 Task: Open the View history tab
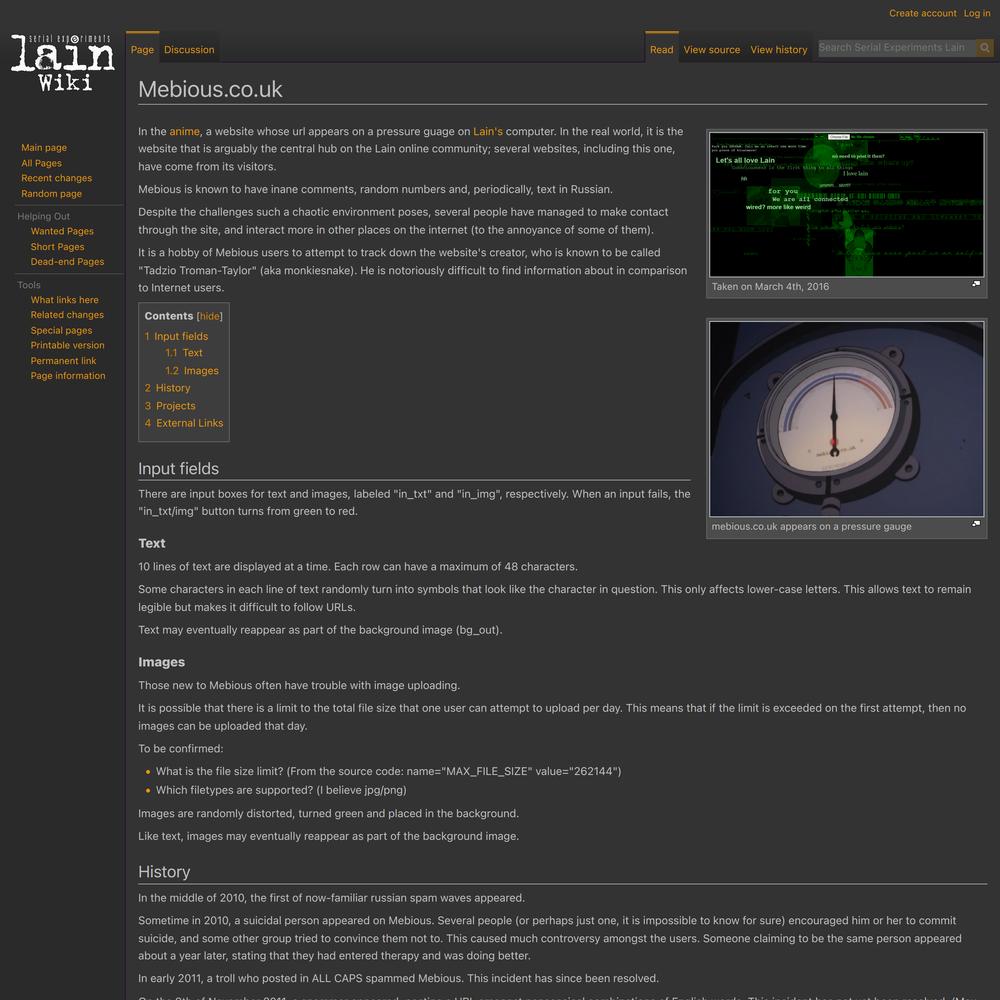(x=779, y=50)
